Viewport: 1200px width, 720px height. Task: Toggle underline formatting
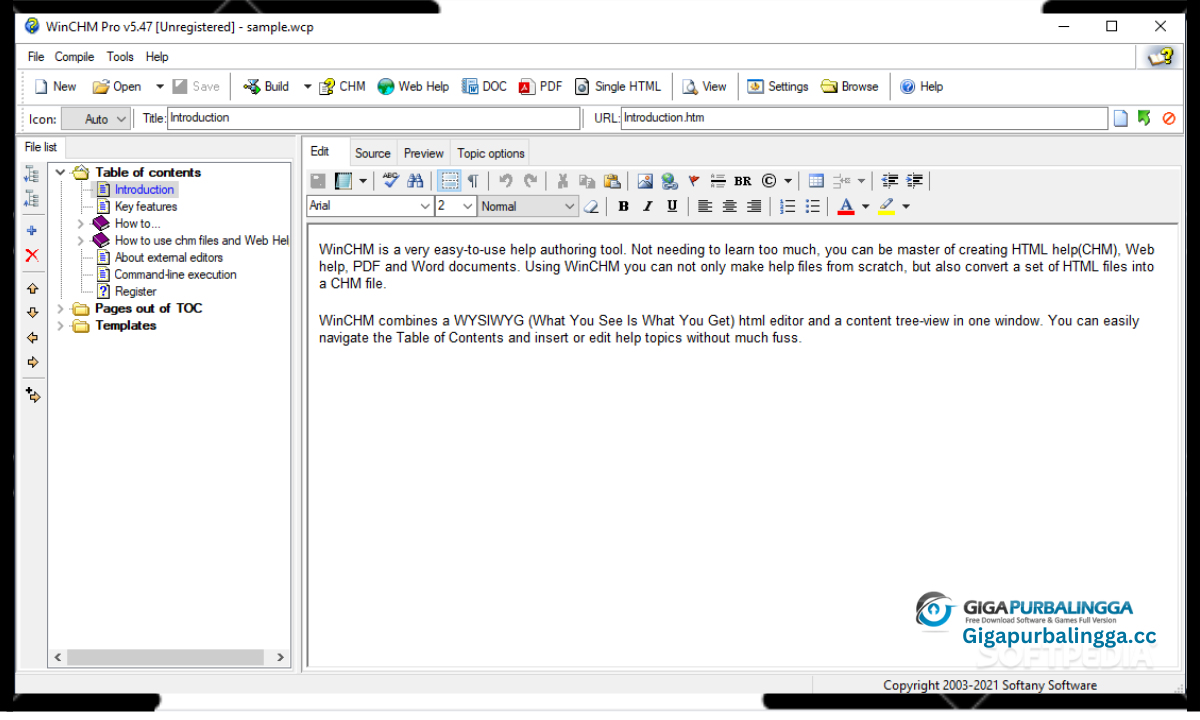[x=672, y=206]
